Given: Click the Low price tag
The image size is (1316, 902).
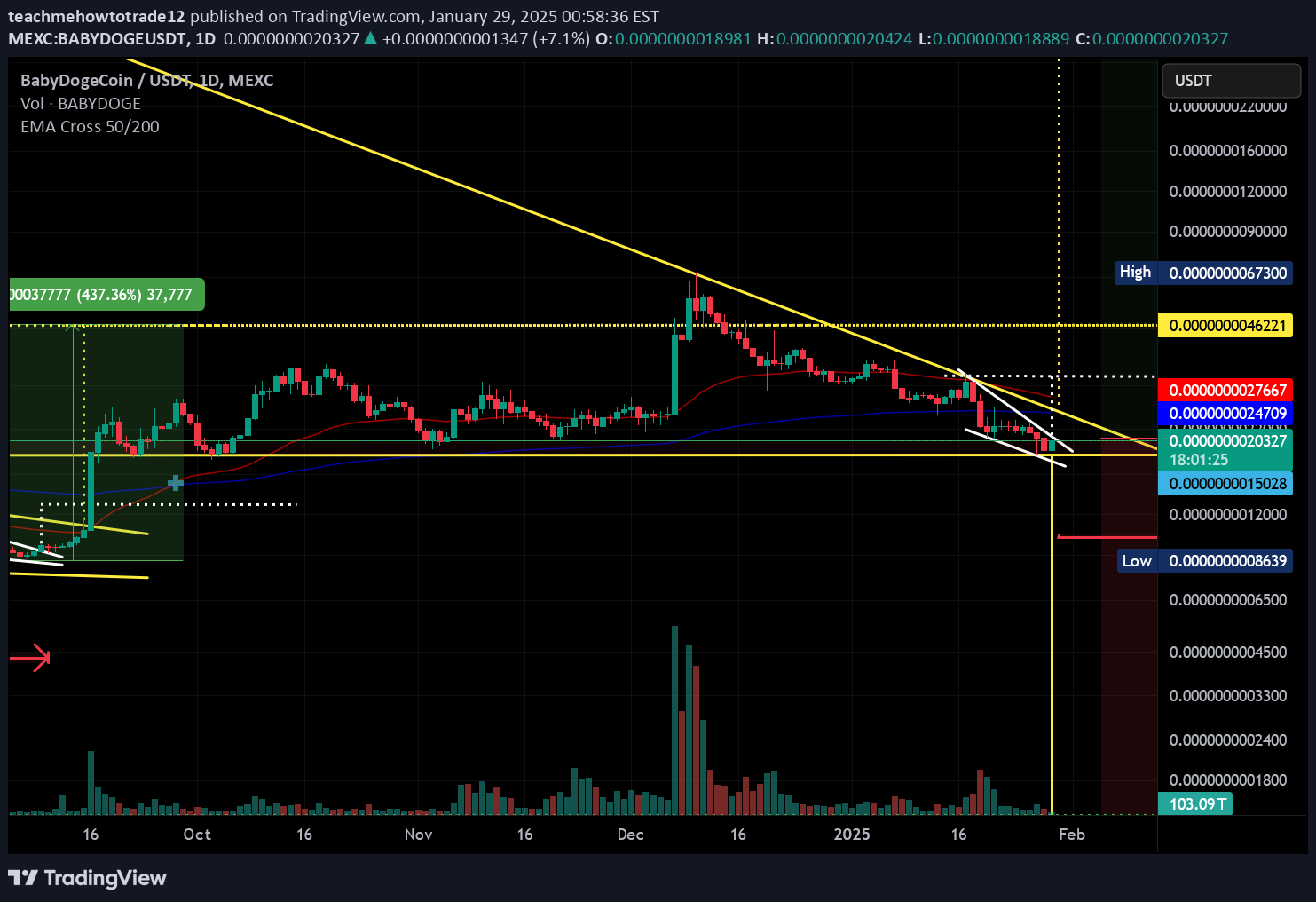Looking at the screenshot, I should pos(1136,560).
